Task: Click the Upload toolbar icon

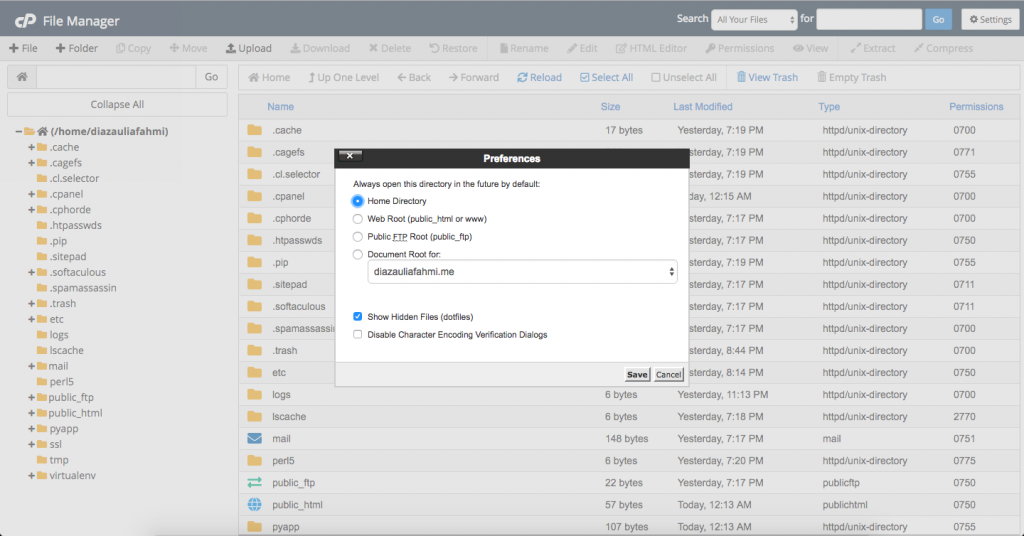Action: [248, 48]
